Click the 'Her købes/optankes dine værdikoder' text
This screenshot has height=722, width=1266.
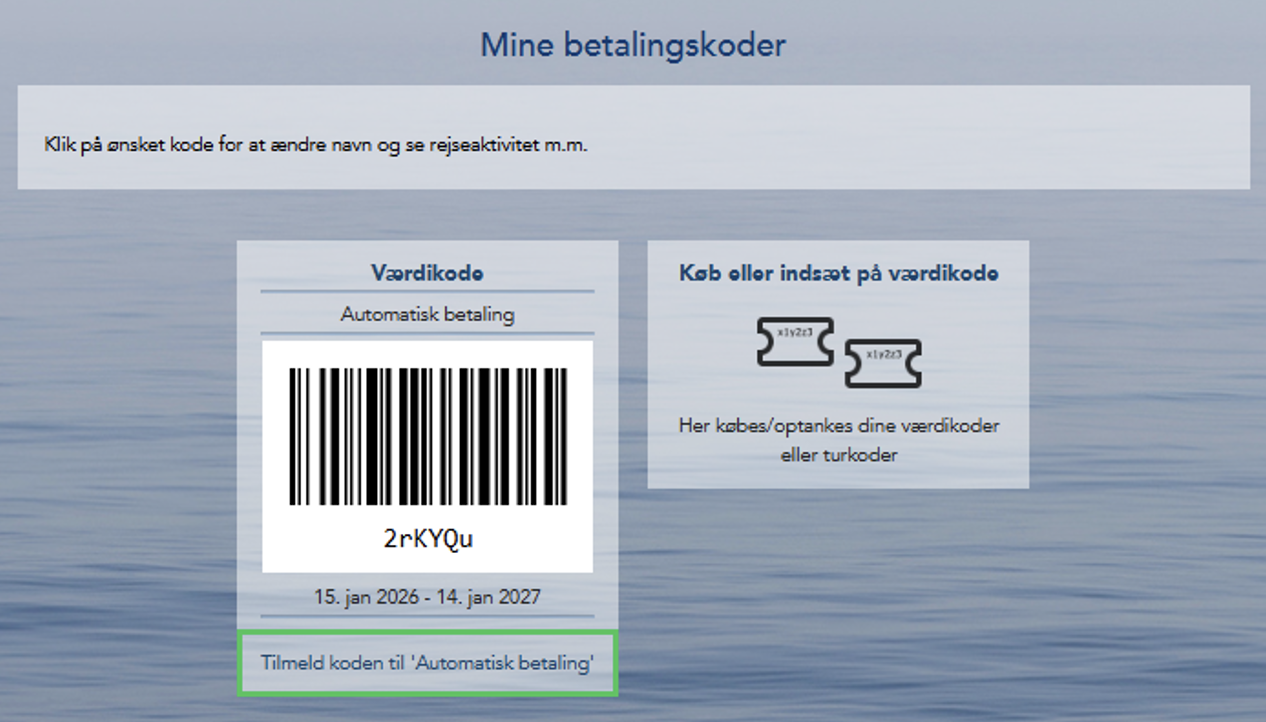point(838,426)
